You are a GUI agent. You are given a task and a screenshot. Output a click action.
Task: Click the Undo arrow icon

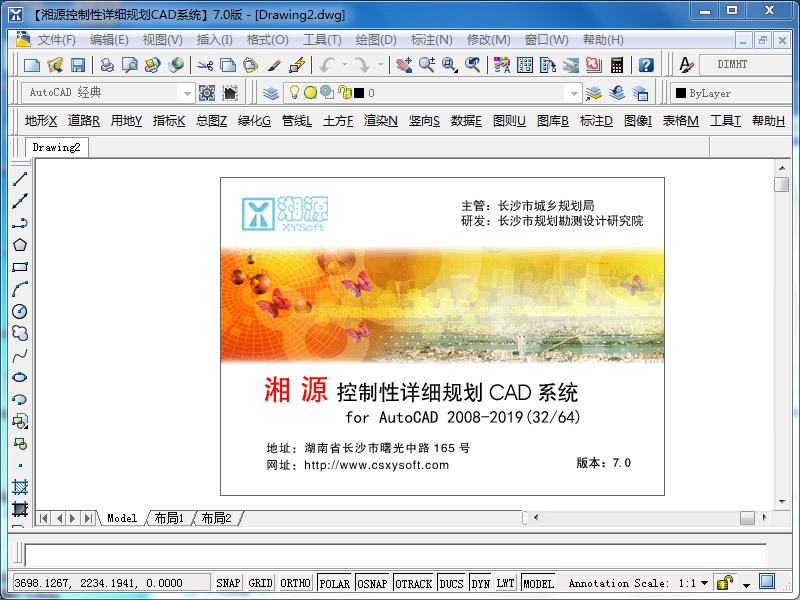click(x=326, y=65)
